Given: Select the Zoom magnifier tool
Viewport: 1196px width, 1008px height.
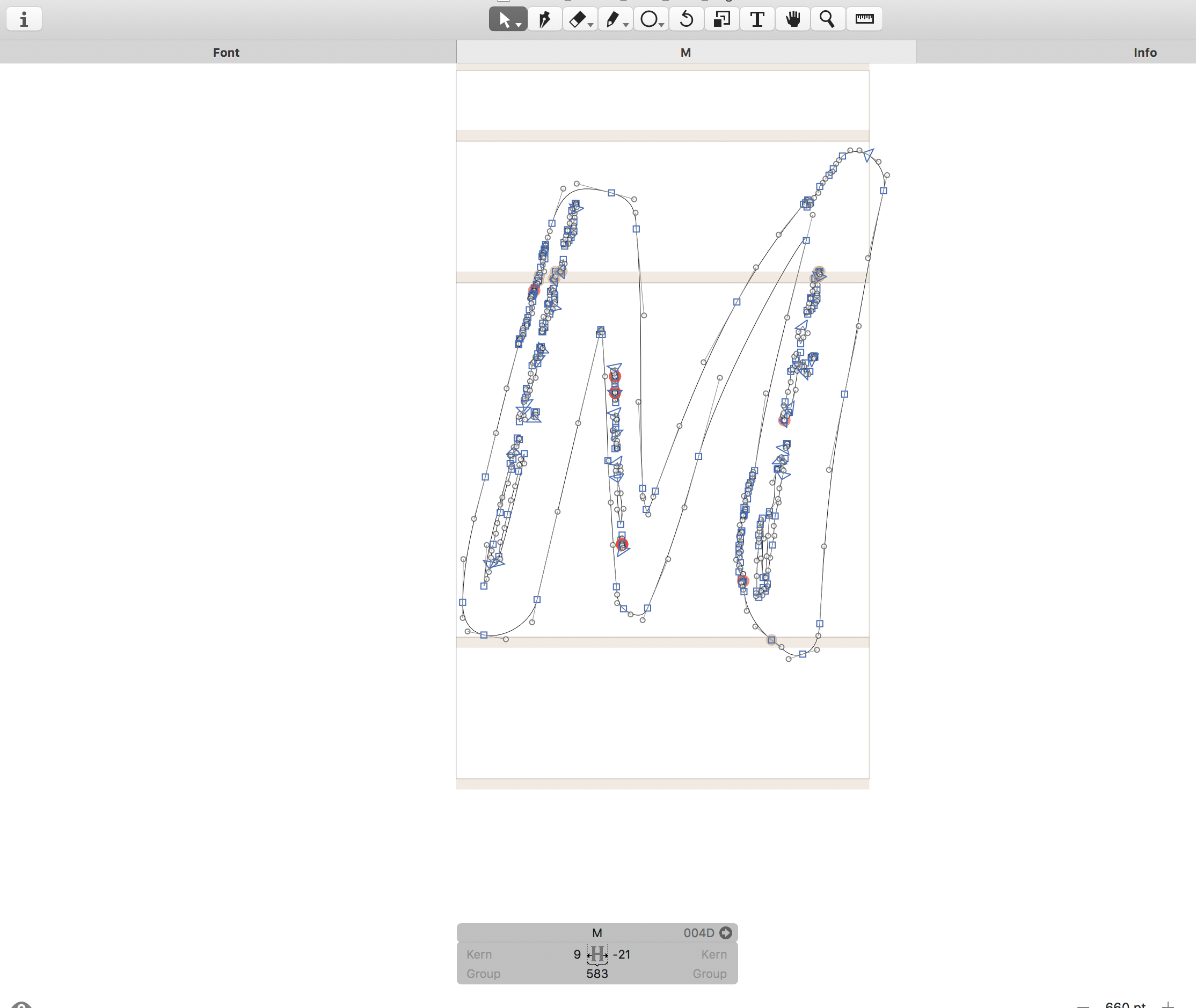Looking at the screenshot, I should pos(827,19).
